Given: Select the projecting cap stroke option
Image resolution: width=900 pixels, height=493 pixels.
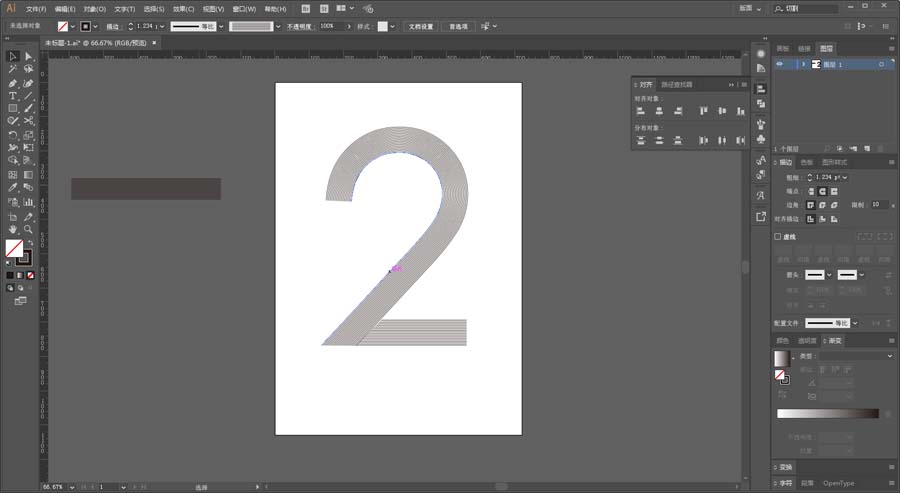Looking at the screenshot, I should (x=834, y=191).
